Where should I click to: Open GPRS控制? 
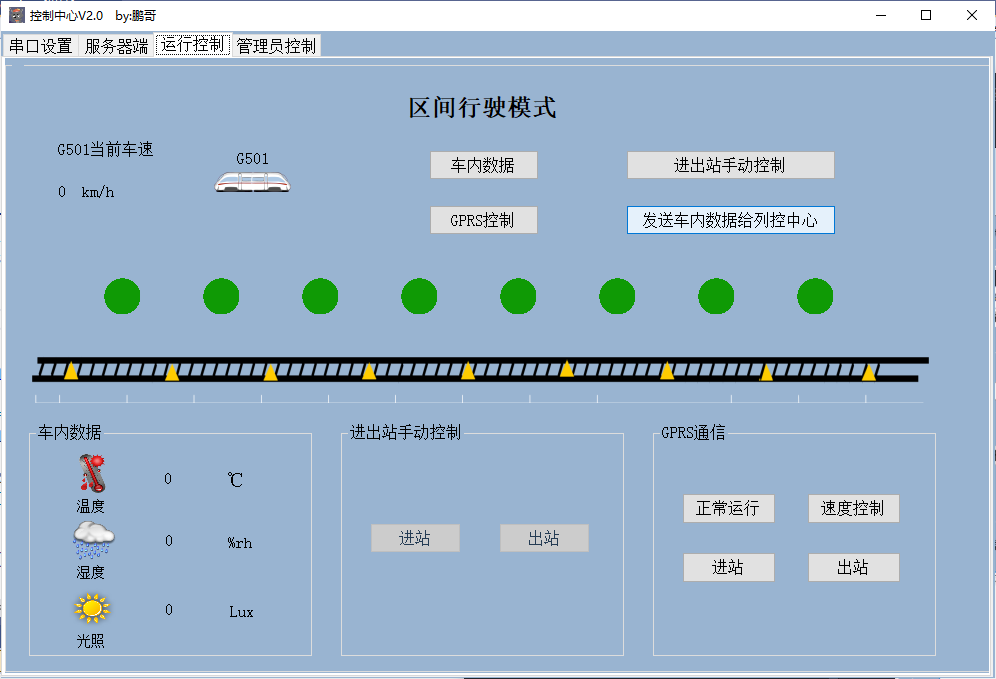(483, 219)
